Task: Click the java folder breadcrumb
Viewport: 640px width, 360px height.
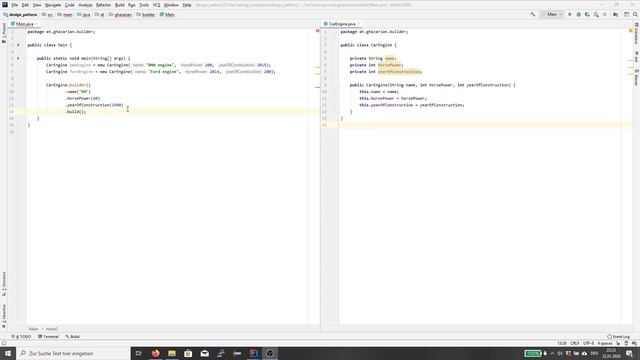Action: pos(84,15)
